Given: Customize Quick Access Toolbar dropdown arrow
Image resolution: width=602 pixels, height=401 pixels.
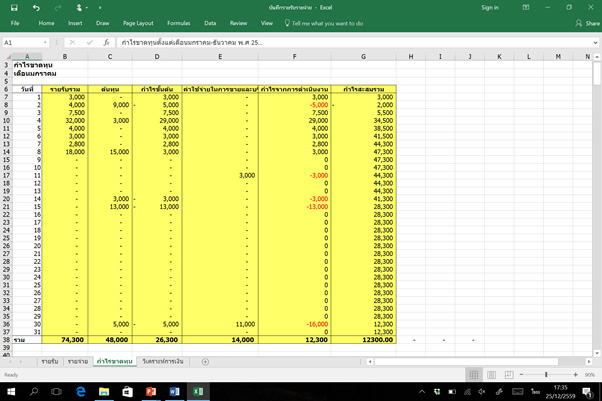Looking at the screenshot, I should 100,8.
